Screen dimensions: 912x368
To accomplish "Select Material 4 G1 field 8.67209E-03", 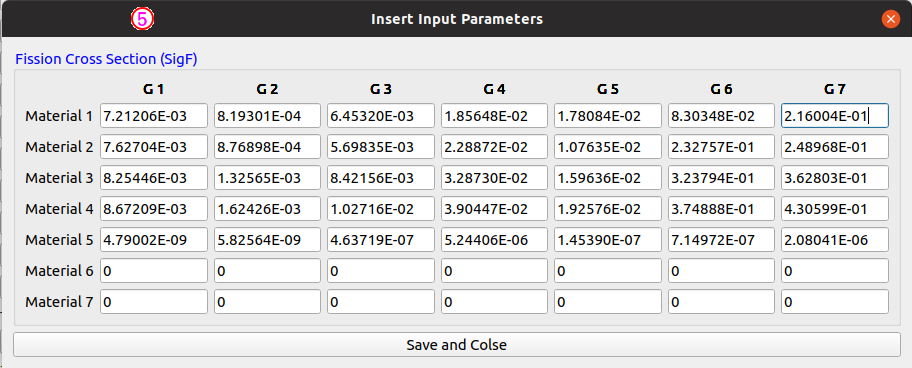I will point(154,209).
